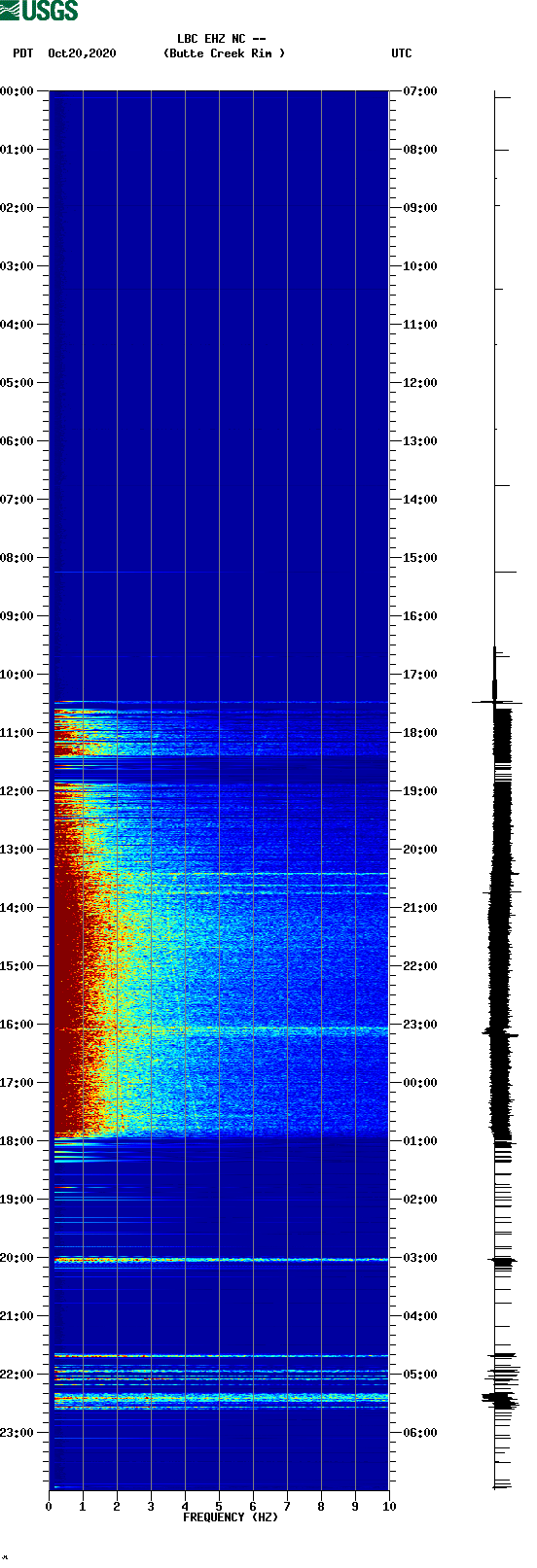Click the 13:00 UTC time label
Screen dimensions: 537x1568
[420, 441]
